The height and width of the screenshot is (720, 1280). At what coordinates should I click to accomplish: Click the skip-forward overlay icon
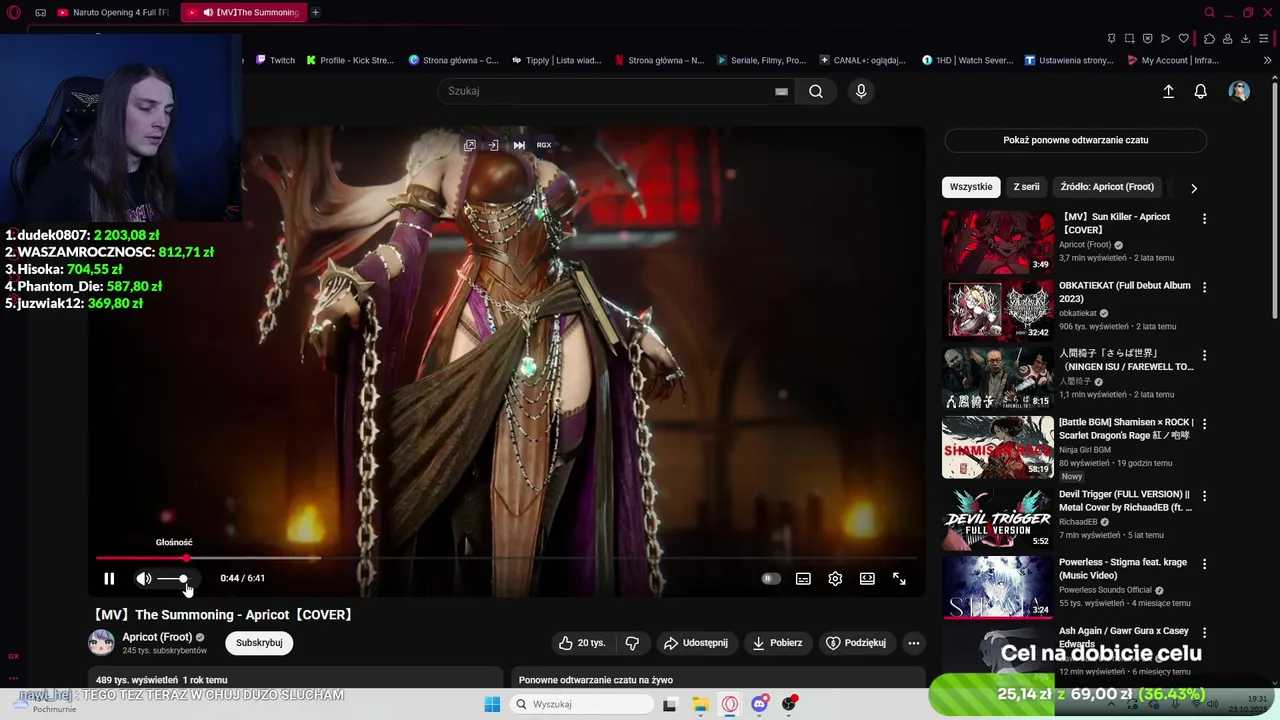(519, 145)
